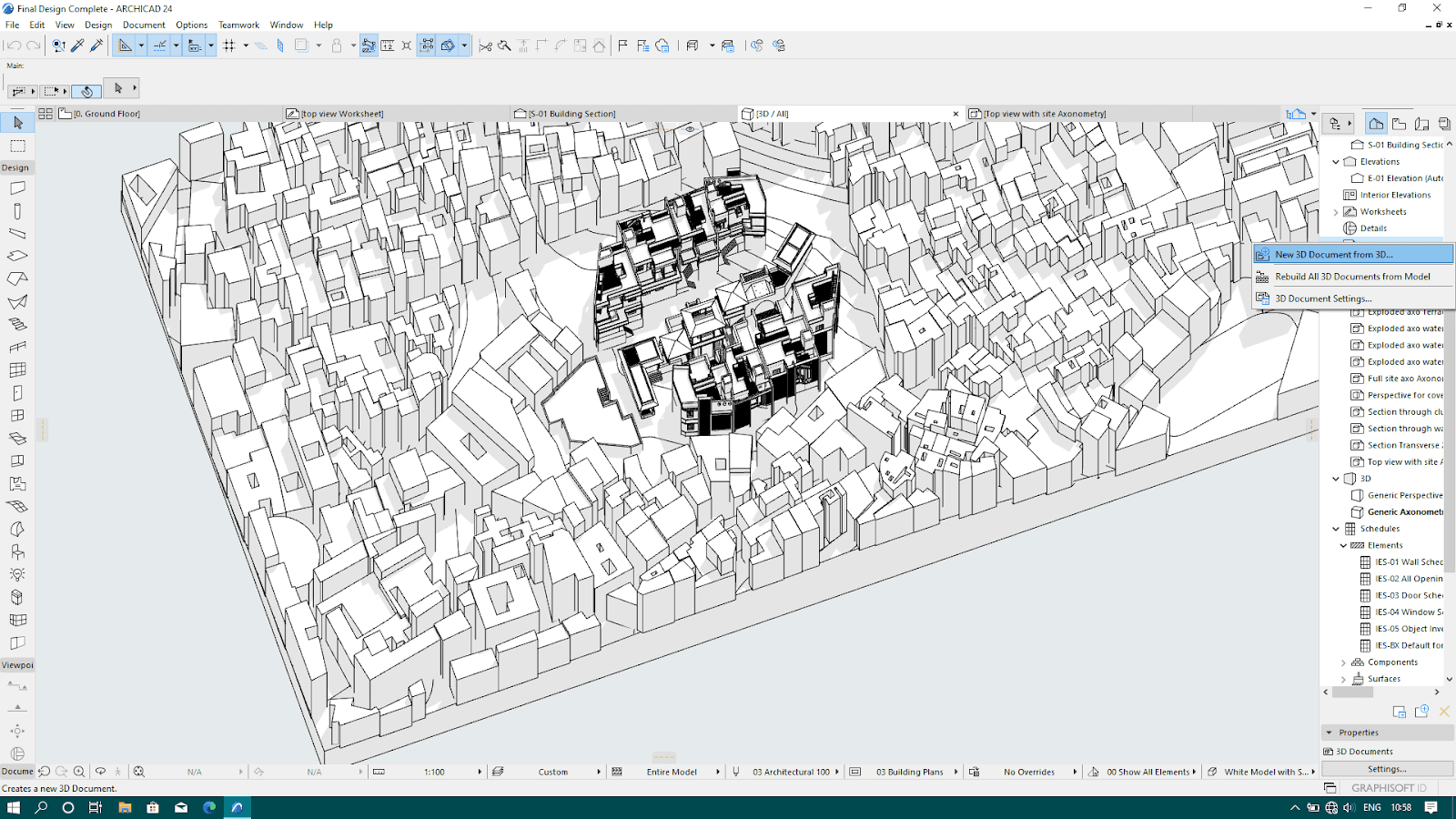The width and height of the screenshot is (1456, 819).
Task: Open Microsoft Edge from the taskbar
Action: click(x=209, y=807)
